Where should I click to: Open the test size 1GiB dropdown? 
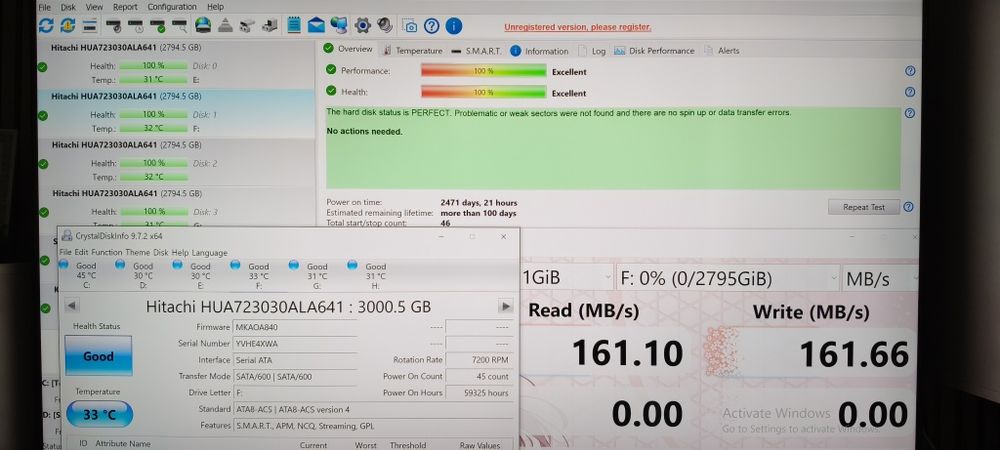pyautogui.click(x=567, y=278)
